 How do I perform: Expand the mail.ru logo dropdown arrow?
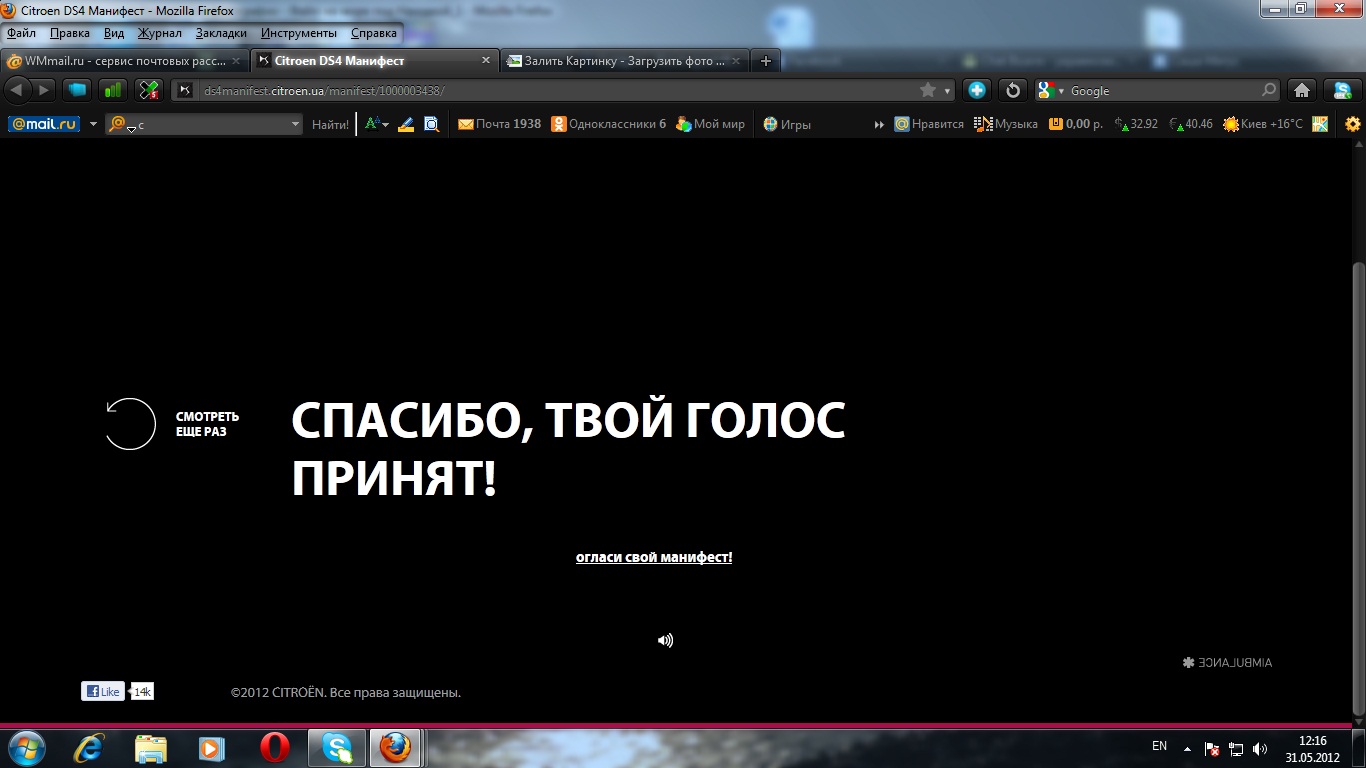pyautogui.click(x=93, y=124)
